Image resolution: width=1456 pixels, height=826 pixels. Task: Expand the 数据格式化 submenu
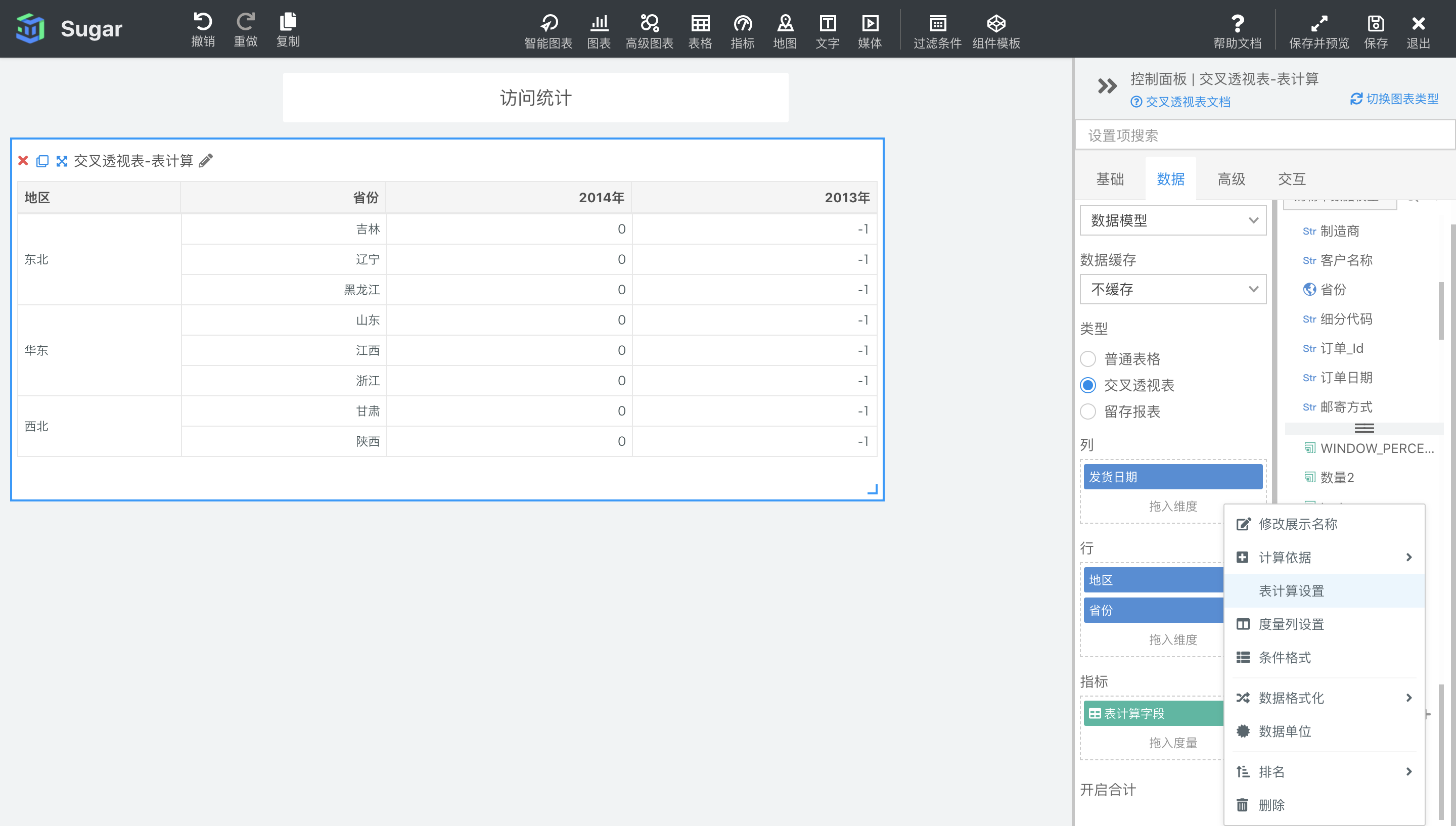[x=1325, y=698]
